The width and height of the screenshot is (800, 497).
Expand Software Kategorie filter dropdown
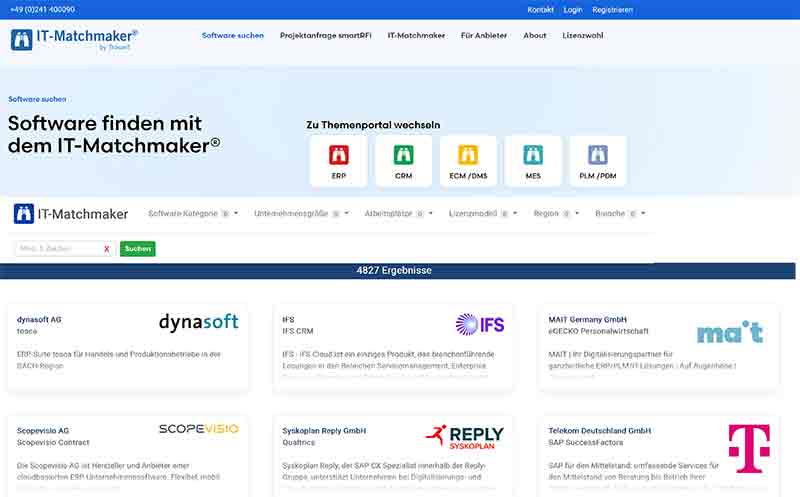tap(193, 213)
